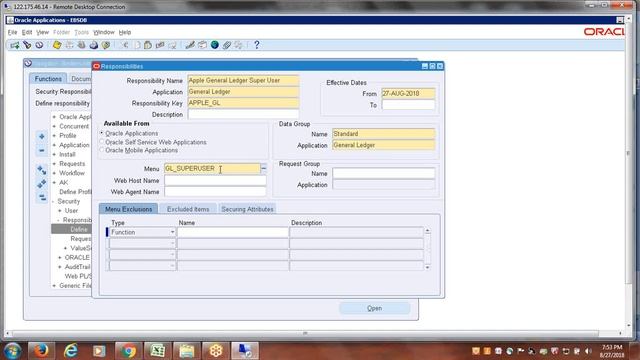
Task: Click the ORACLE tree item
Action: [77, 258]
